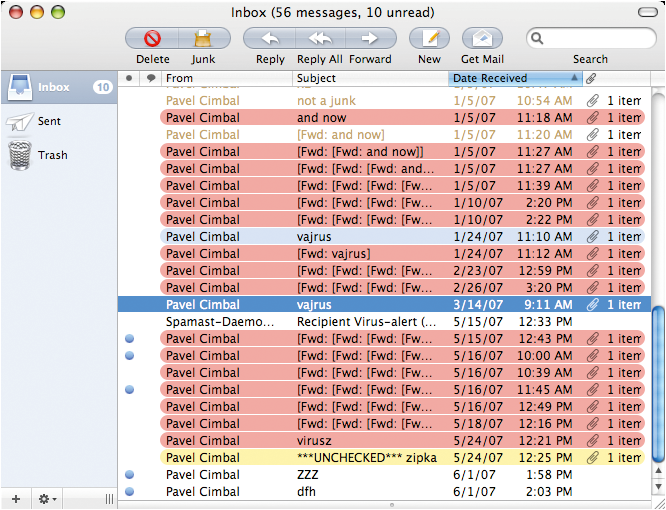Sort messages by Subject column
Screen dimensions: 666x510
click(370, 78)
